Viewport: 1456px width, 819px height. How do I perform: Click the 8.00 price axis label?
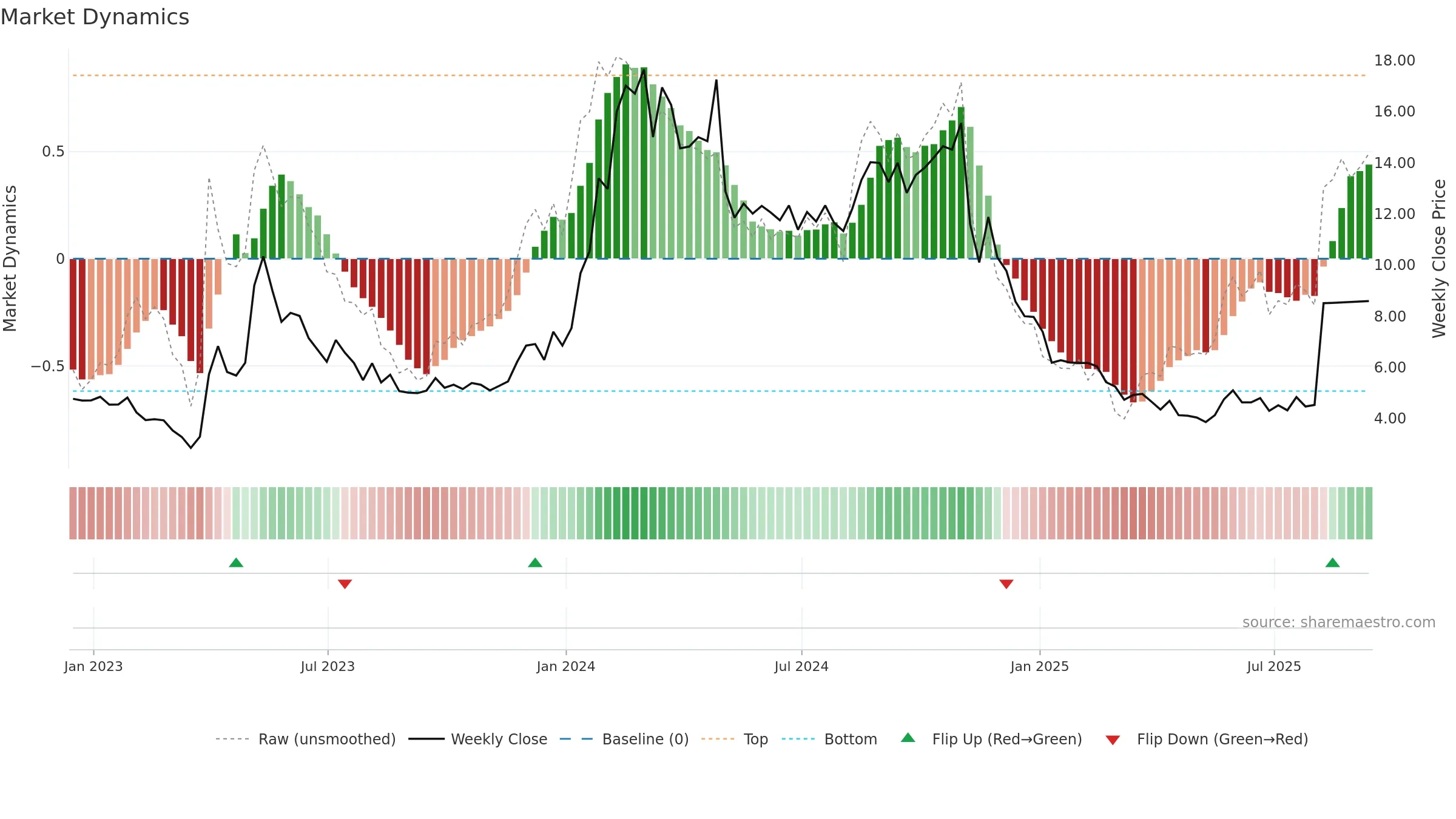pos(1390,316)
